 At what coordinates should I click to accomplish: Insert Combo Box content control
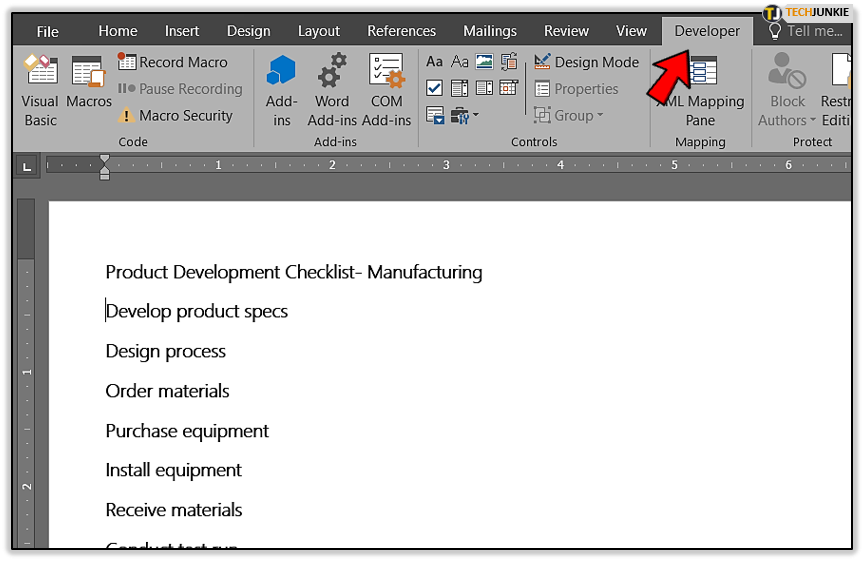[460, 88]
